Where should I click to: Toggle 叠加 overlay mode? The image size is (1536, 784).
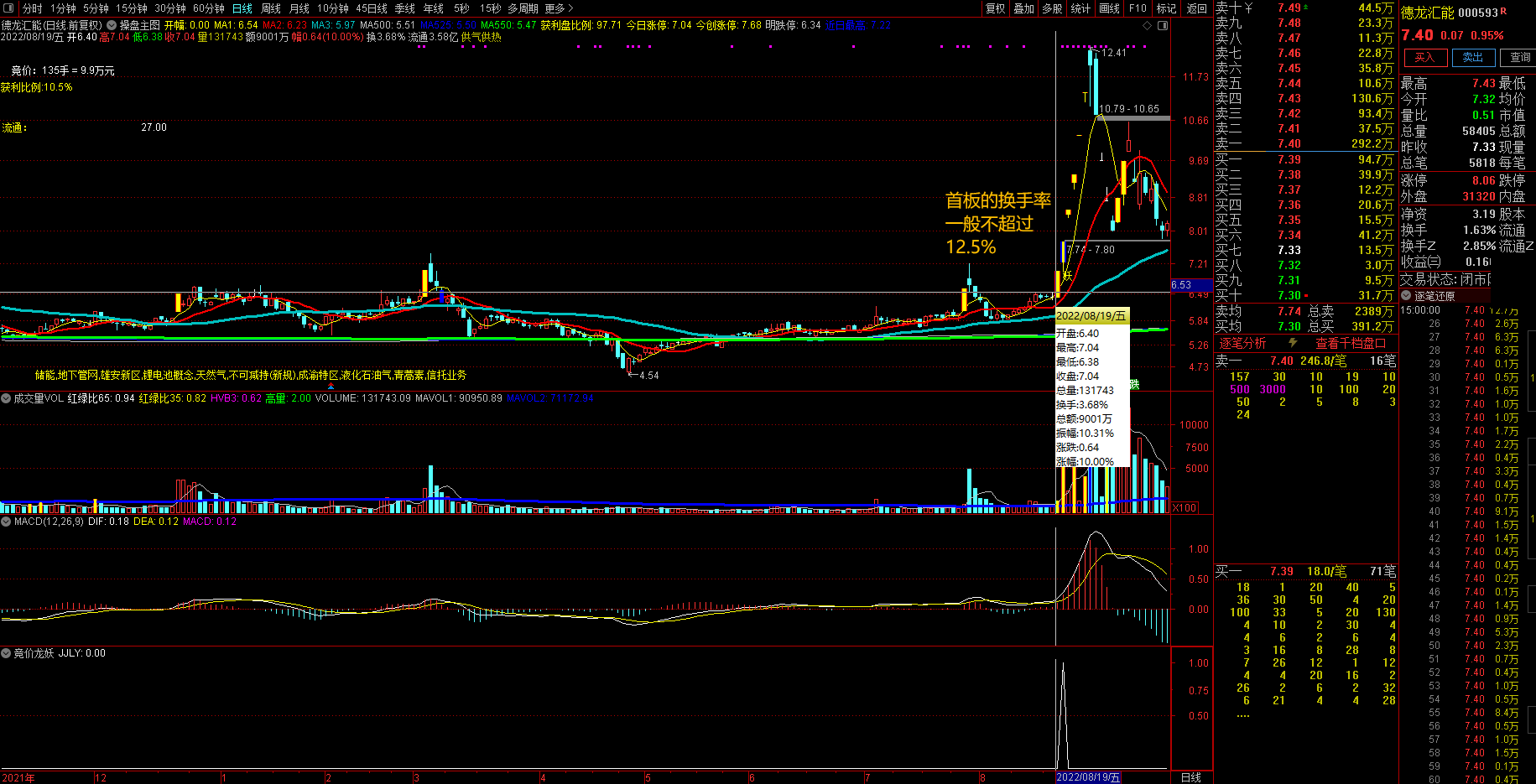click(1024, 8)
